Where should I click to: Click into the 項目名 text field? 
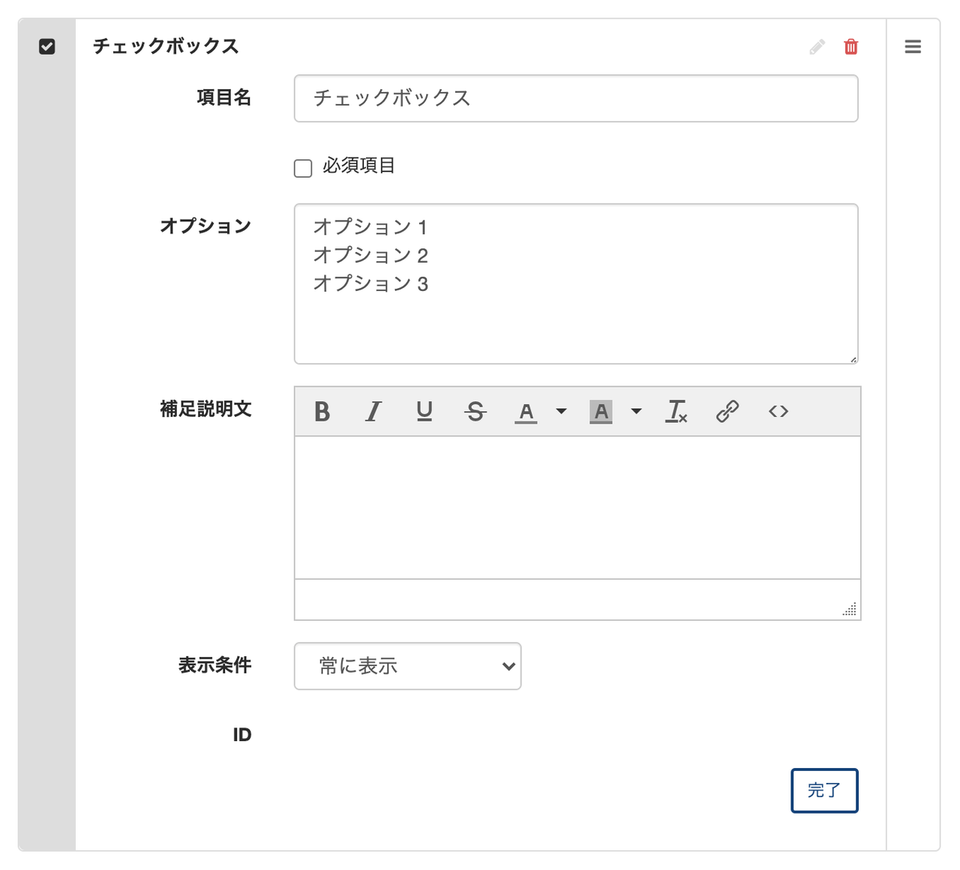click(576, 98)
